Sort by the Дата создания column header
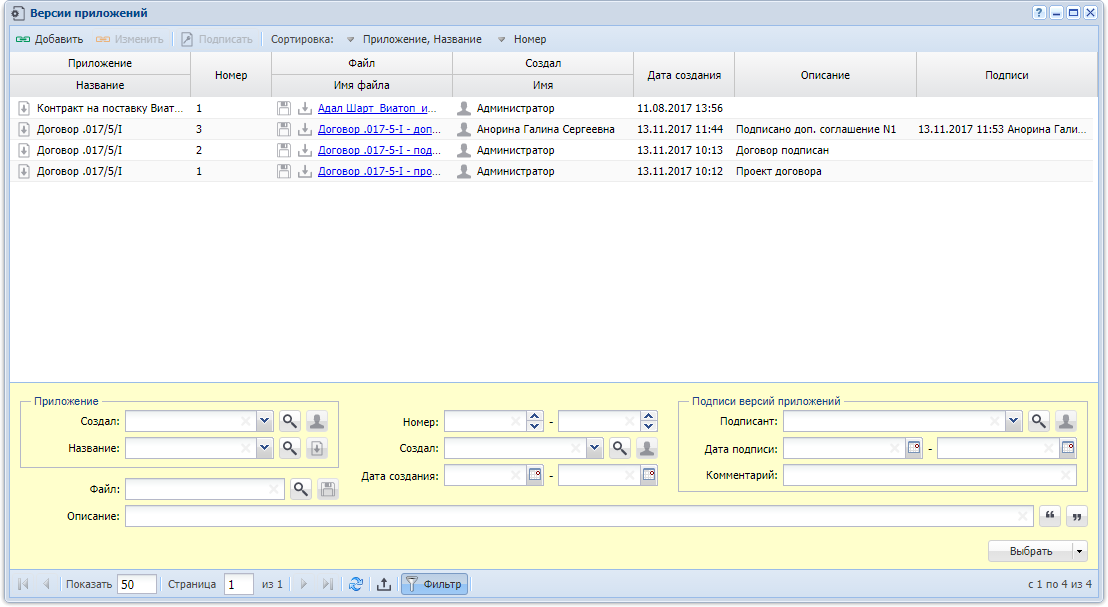1108x607 pixels. click(683, 75)
